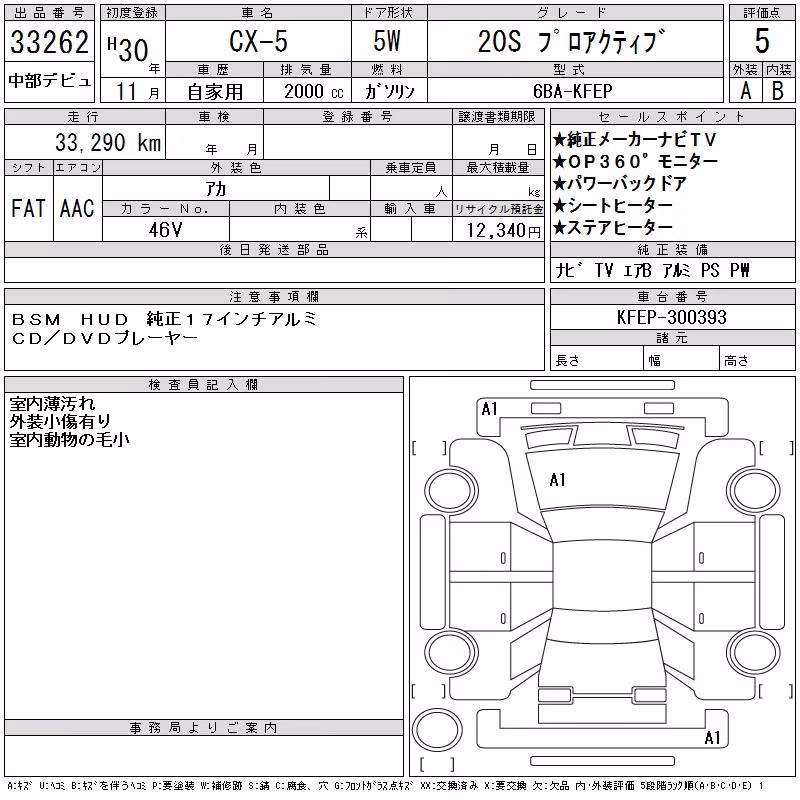Click the "後日発送部品" header
Image resolution: width=800 pixels, height=800 pixels.
click(x=274, y=249)
